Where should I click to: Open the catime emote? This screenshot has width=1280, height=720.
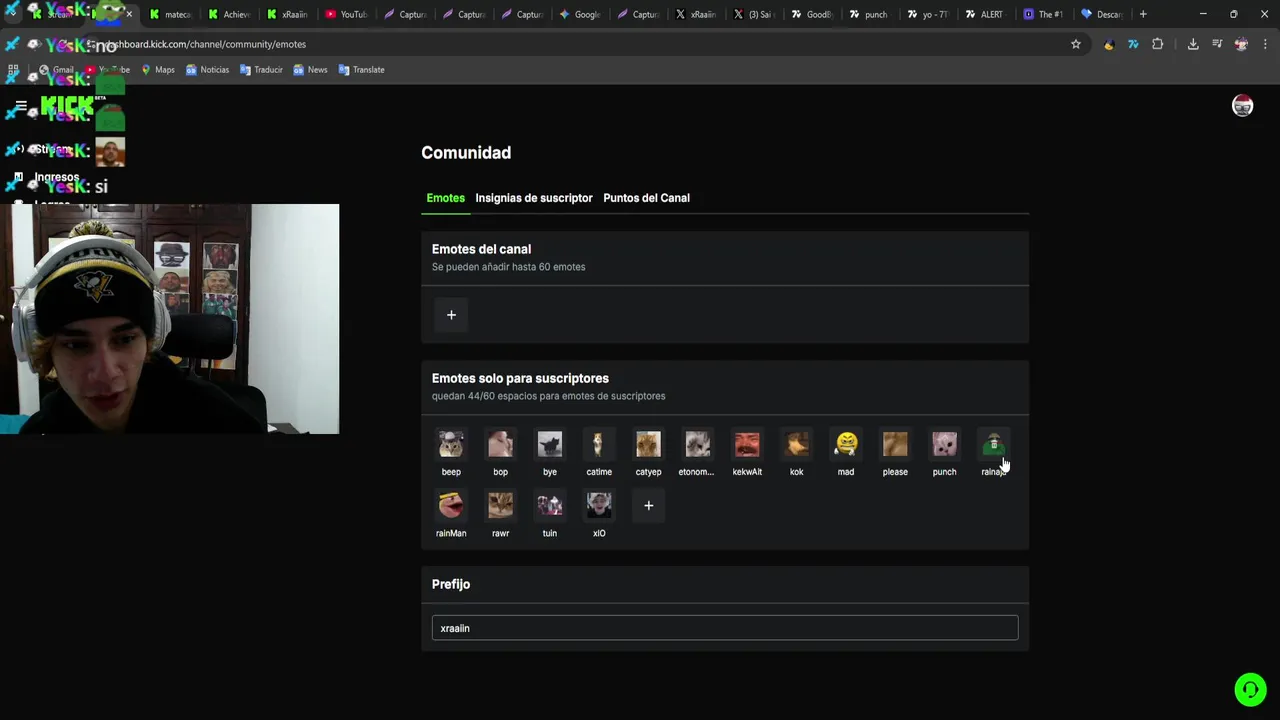[x=599, y=444]
